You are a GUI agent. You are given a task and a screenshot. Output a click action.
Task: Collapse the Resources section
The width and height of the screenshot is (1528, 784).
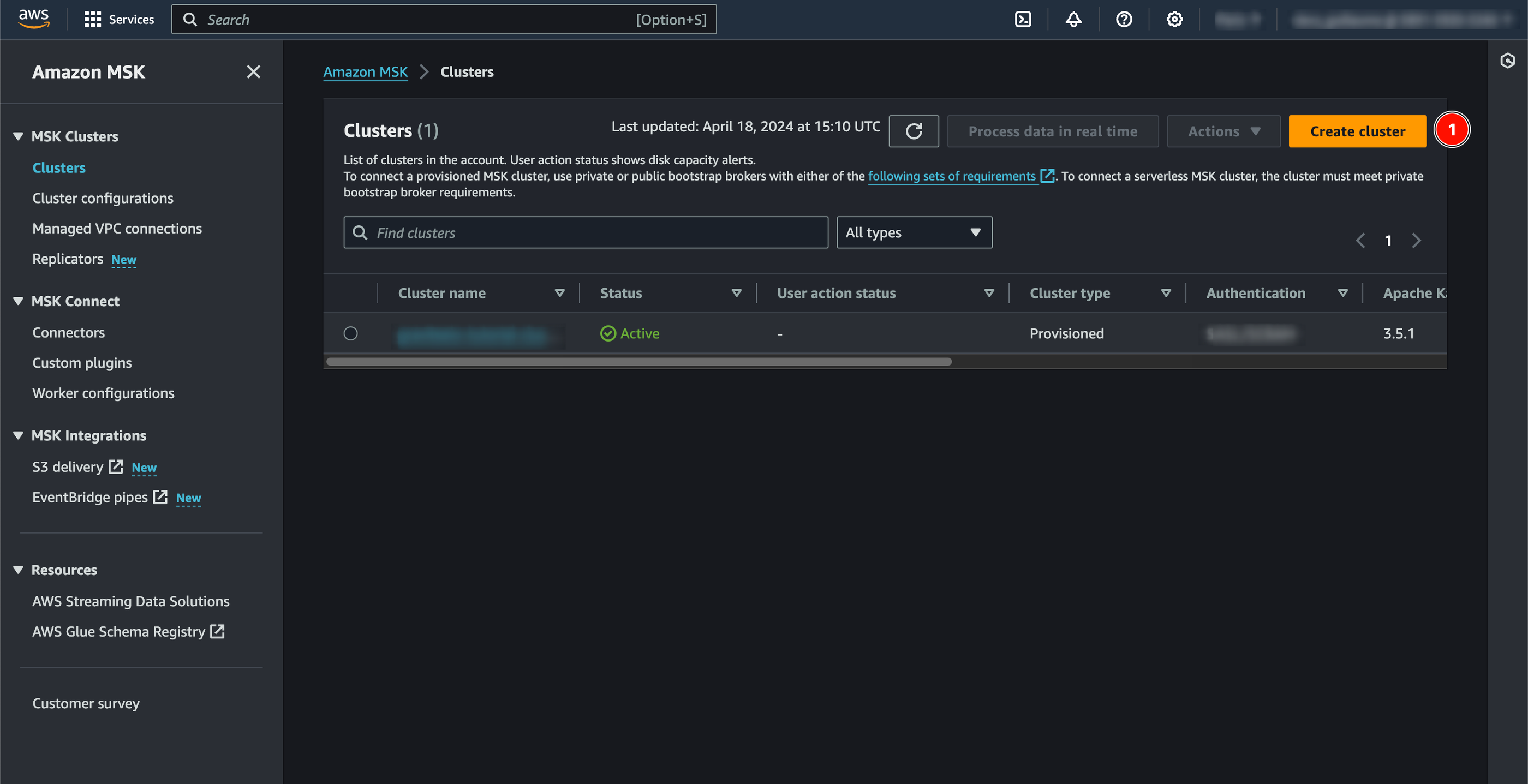19,570
